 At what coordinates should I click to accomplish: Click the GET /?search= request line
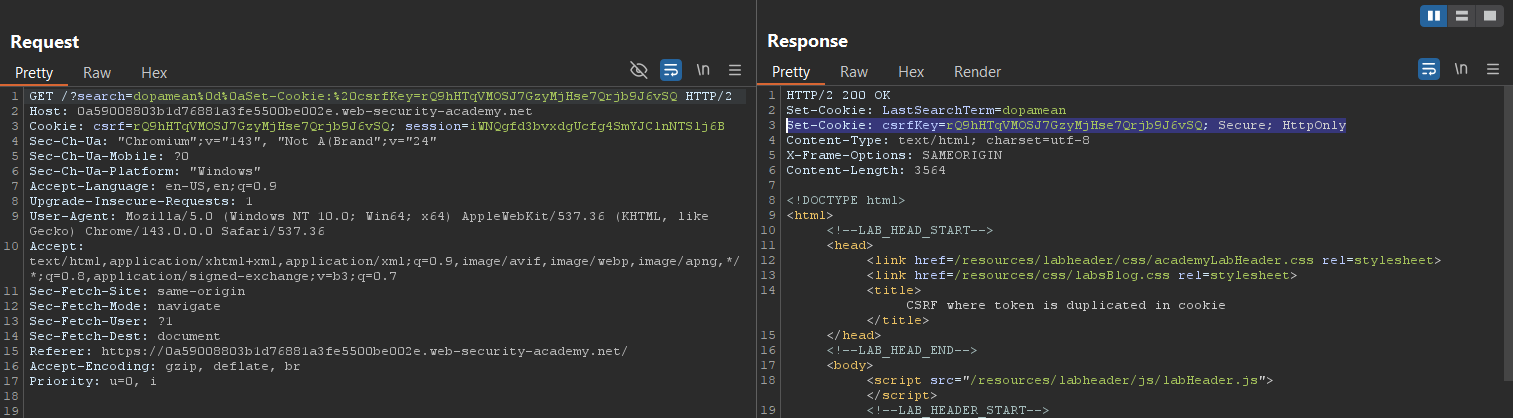click(380, 96)
